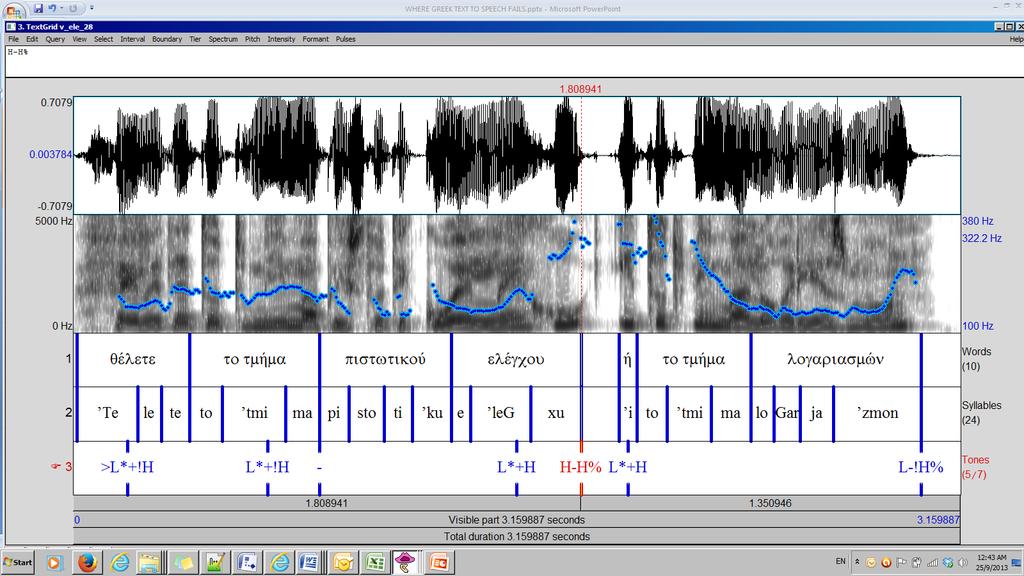
Task: Open the Boundary menu
Action: pyautogui.click(x=167, y=39)
